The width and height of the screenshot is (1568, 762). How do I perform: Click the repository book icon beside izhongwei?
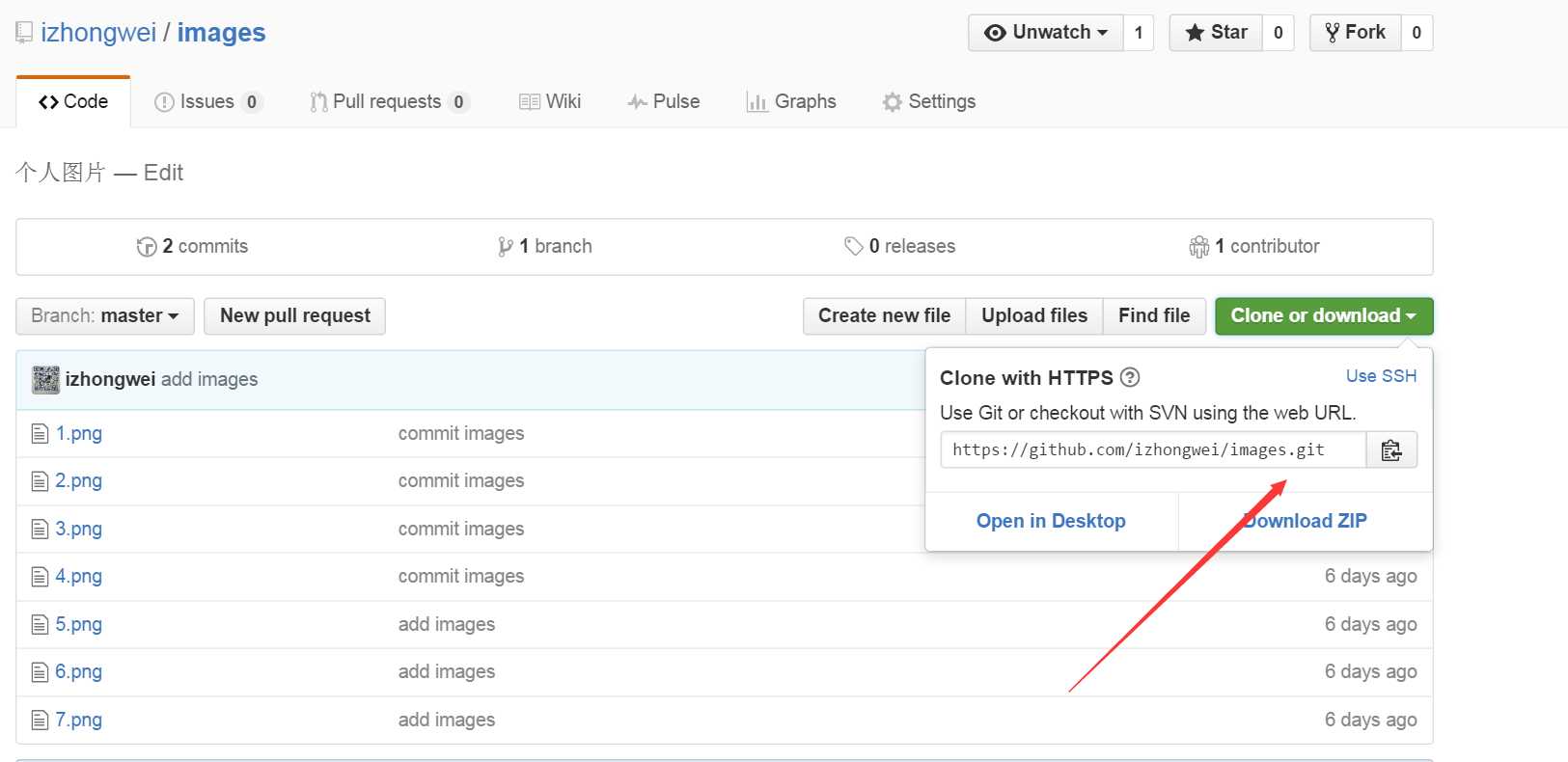(24, 33)
